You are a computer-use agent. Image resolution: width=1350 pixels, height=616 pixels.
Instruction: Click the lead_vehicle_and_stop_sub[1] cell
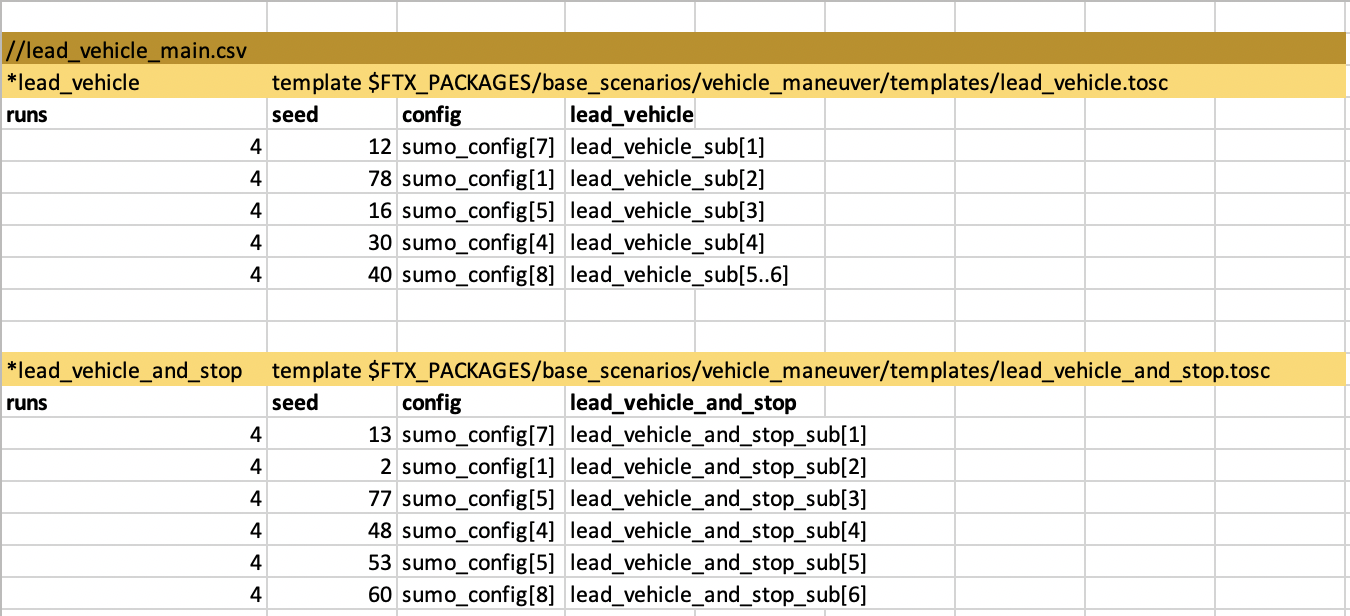718,435
